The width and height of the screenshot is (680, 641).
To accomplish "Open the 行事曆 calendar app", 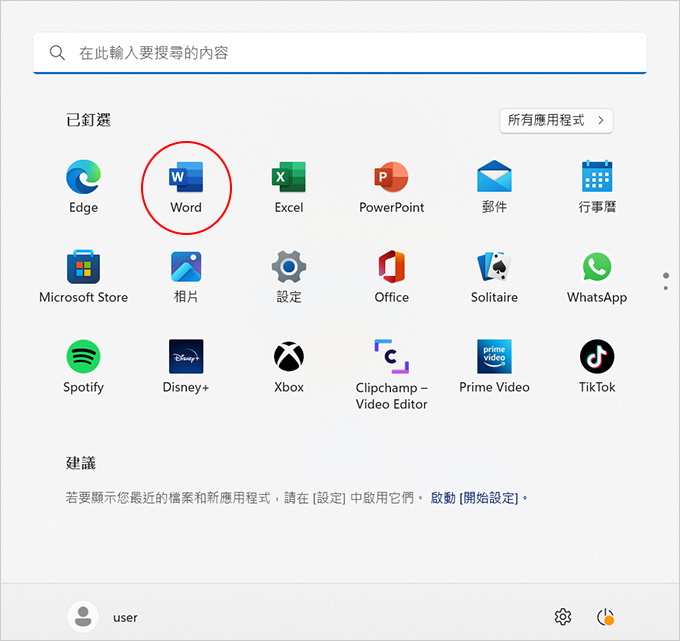I will (597, 186).
